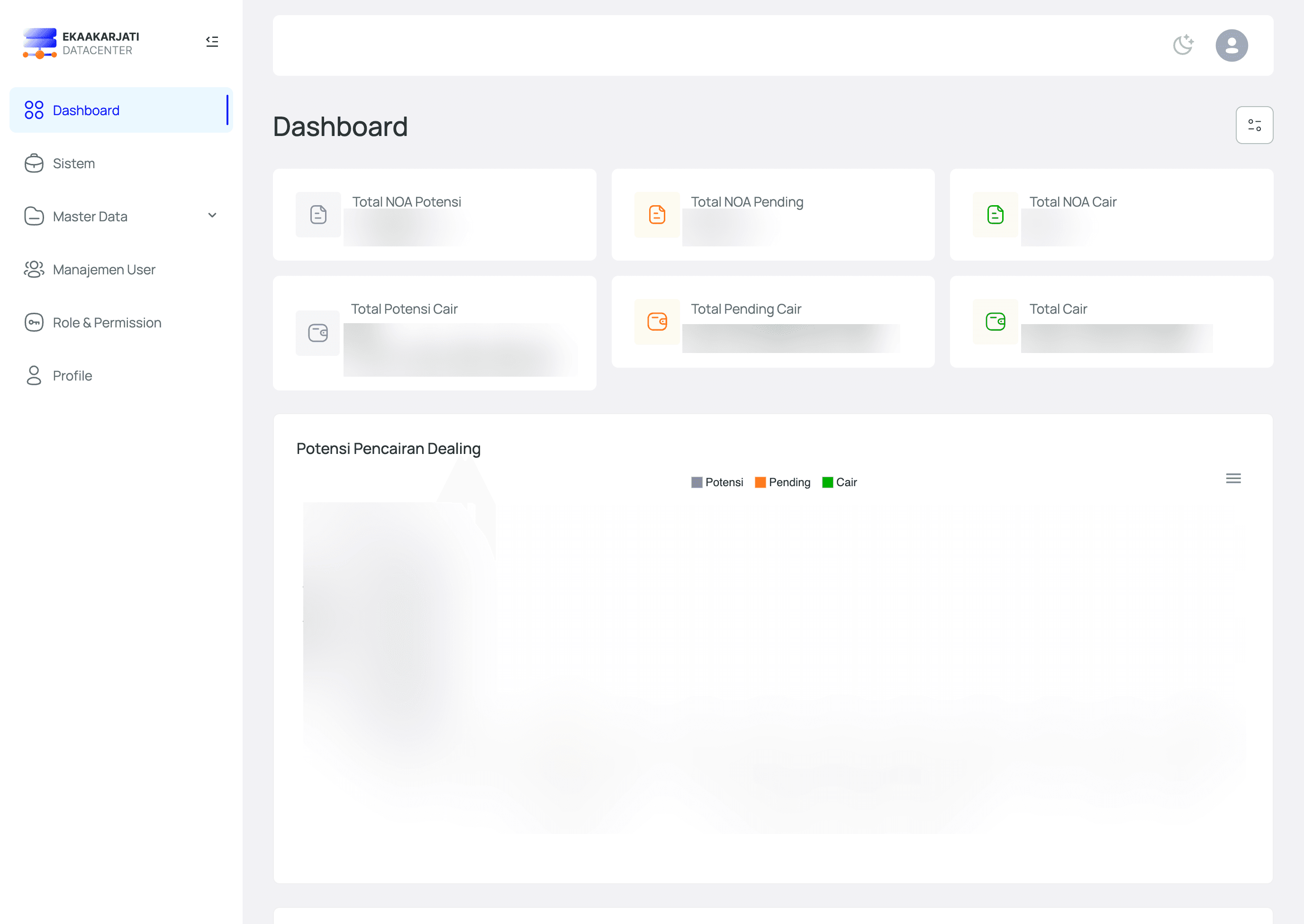Click the orange Pending legend swatch
Image resolution: width=1304 pixels, height=924 pixels.
point(760,482)
